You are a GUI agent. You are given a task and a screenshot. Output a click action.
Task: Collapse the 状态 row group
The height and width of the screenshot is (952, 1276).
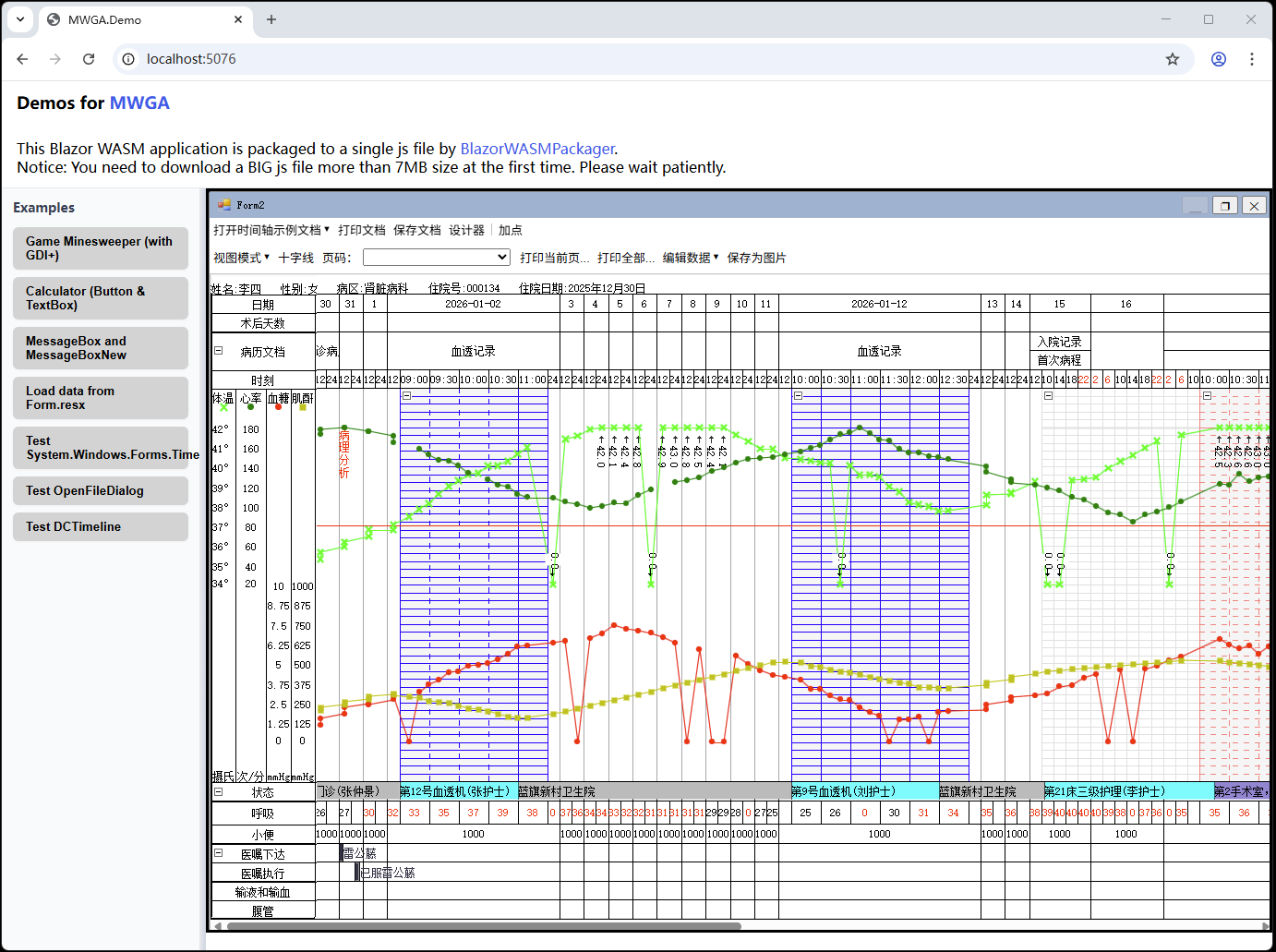(x=219, y=791)
